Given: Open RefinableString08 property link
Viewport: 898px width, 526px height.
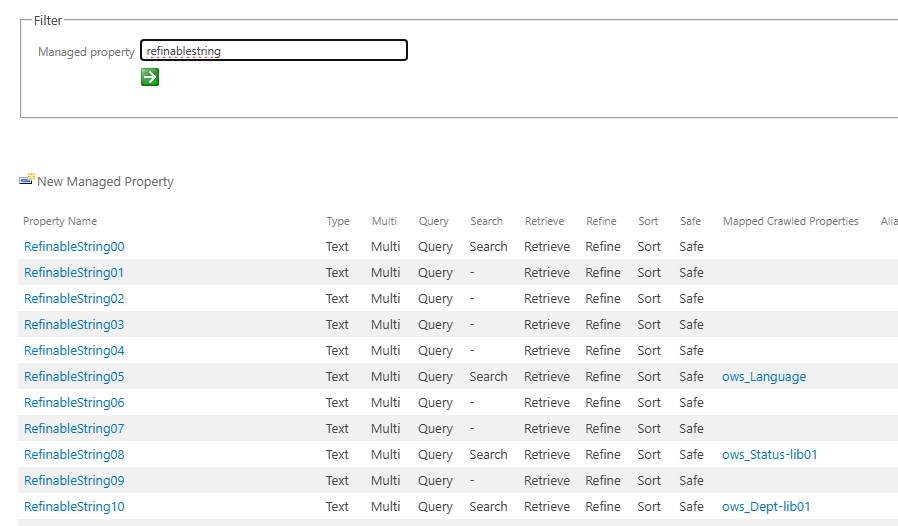Looking at the screenshot, I should pos(74,454).
